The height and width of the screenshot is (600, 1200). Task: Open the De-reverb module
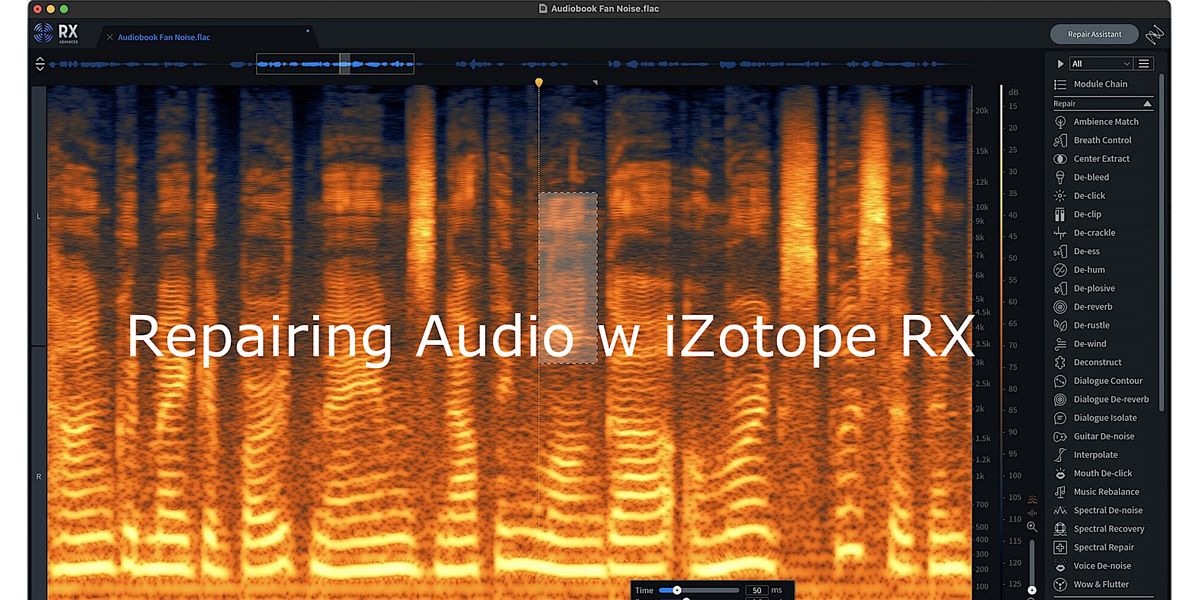[1084, 307]
